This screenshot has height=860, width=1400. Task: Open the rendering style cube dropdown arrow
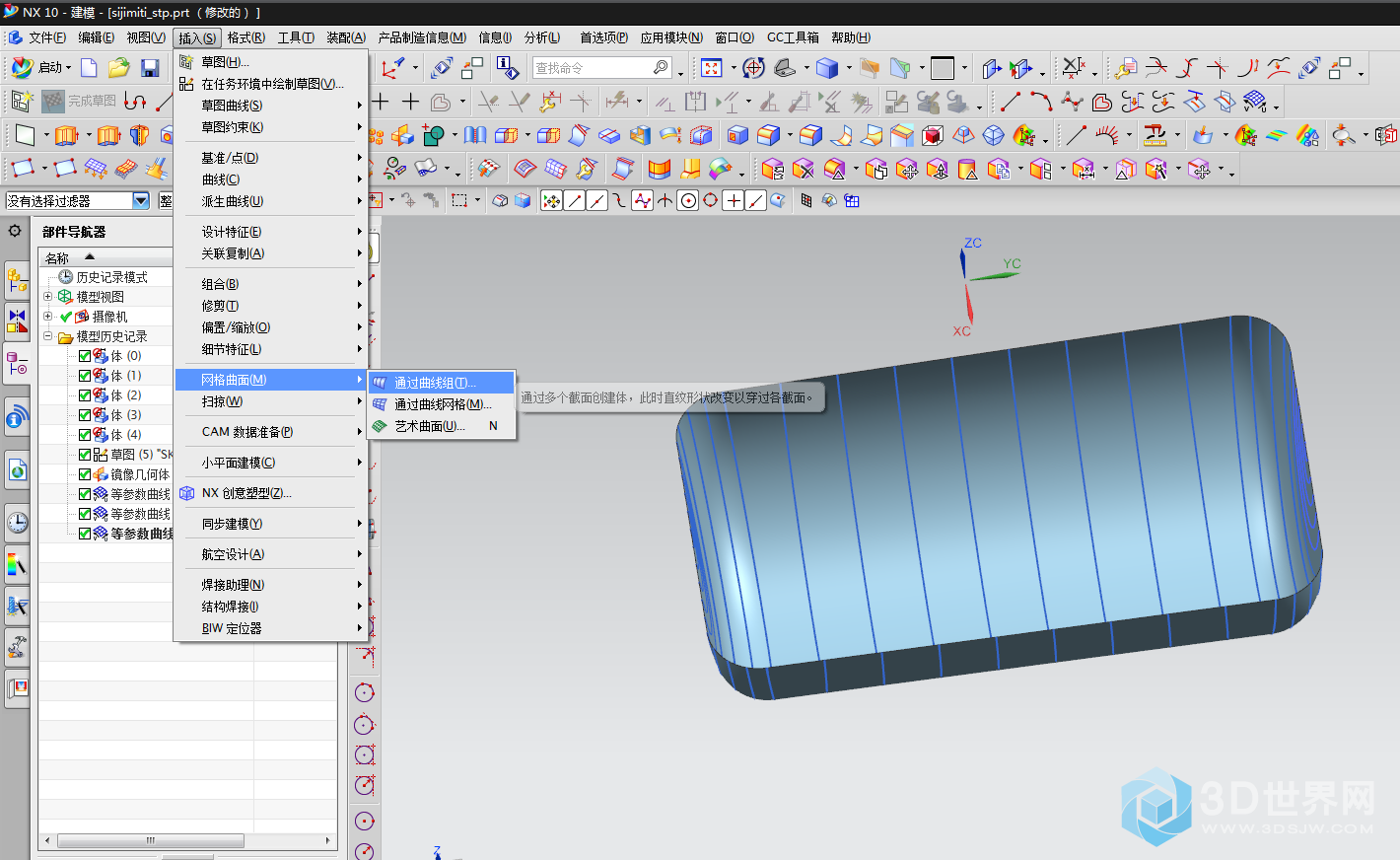pos(849,68)
